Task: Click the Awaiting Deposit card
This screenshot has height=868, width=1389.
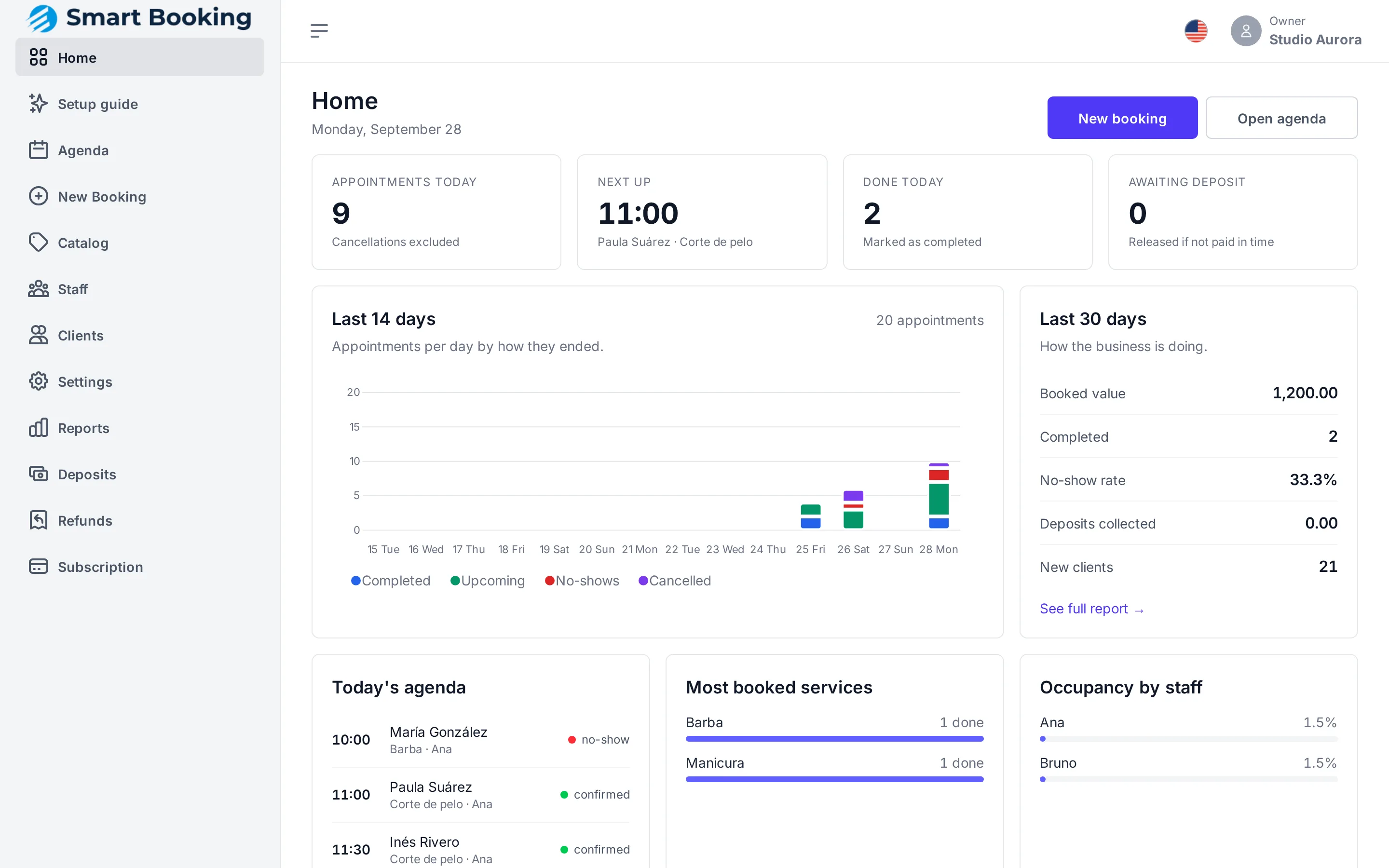Action: pos(1233,212)
